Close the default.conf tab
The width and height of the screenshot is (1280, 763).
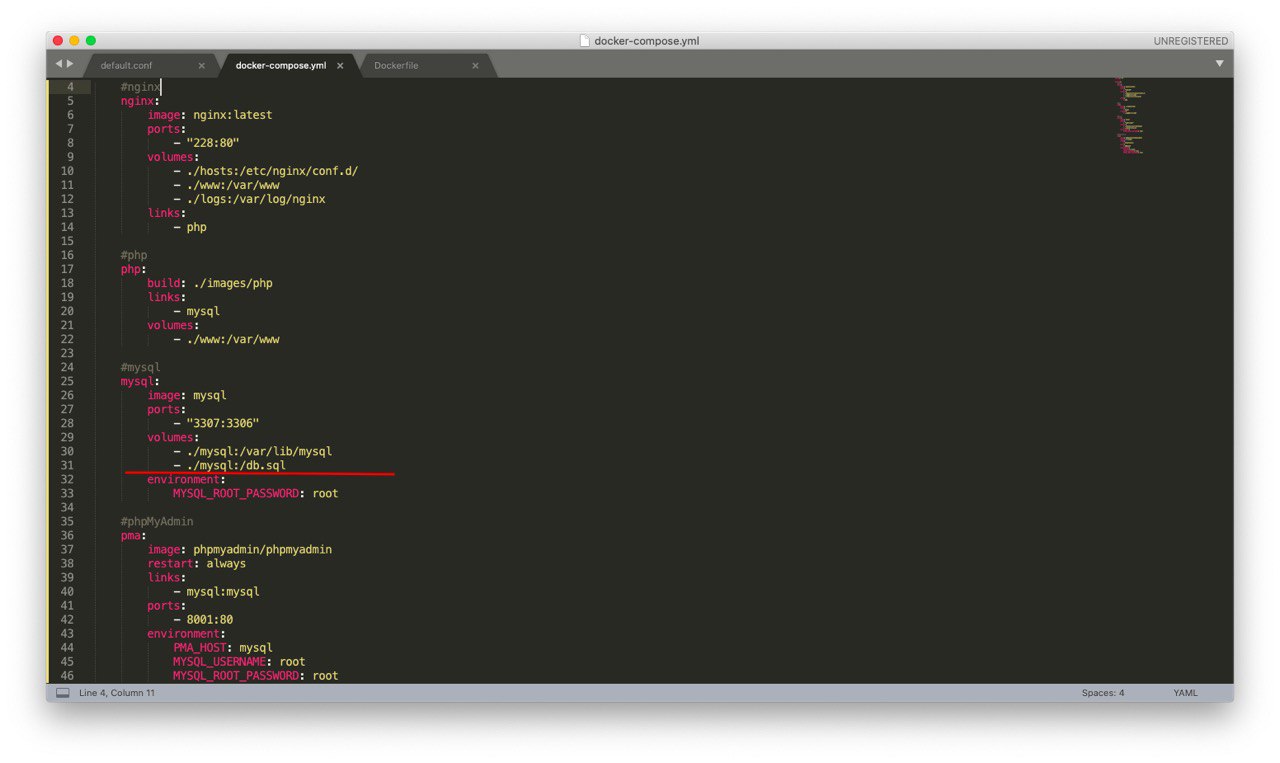[201, 66]
